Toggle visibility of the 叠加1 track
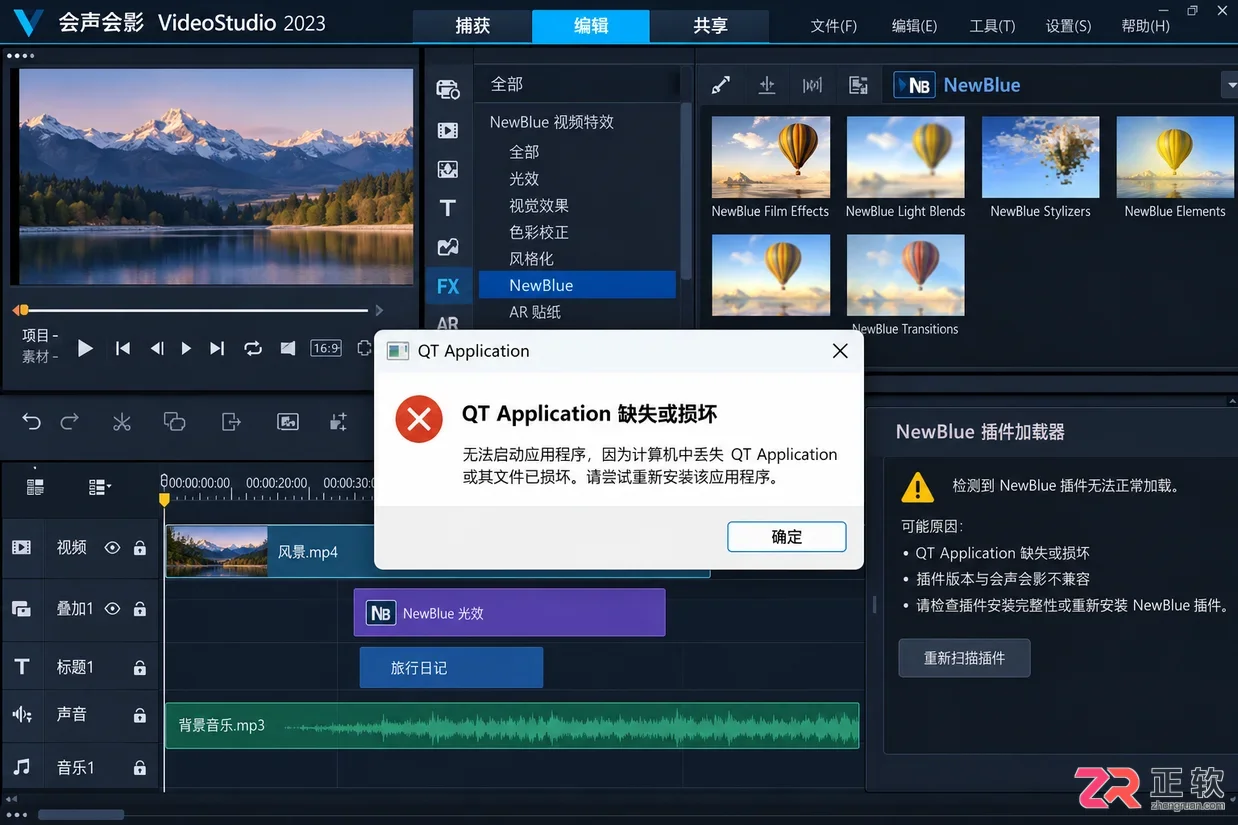This screenshot has height=825, width=1238. (112, 609)
